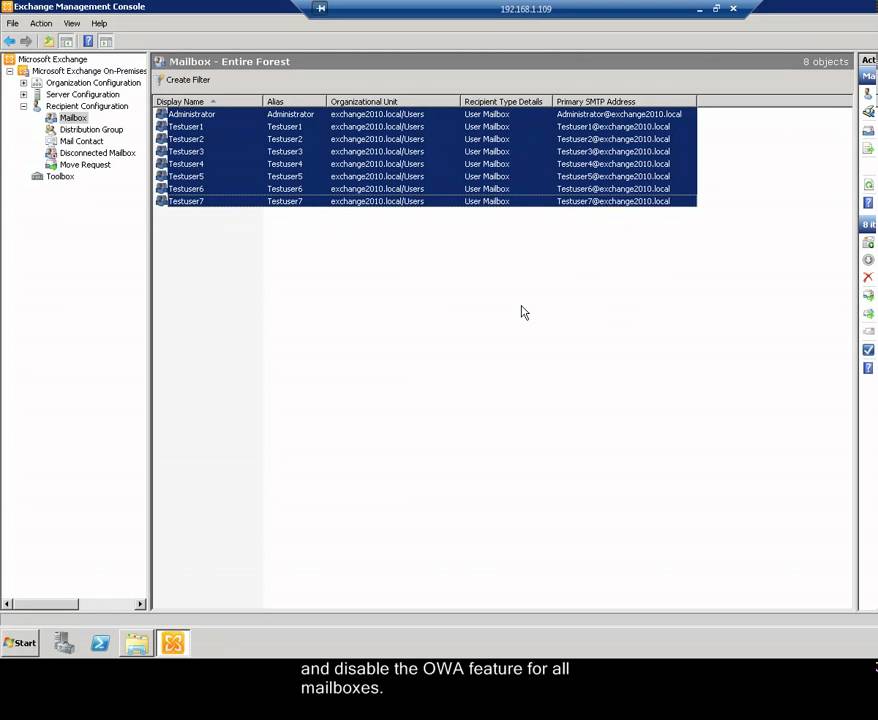The height and width of the screenshot is (720, 878).
Task: Select the Mailbox tree node
Action: pos(73,118)
